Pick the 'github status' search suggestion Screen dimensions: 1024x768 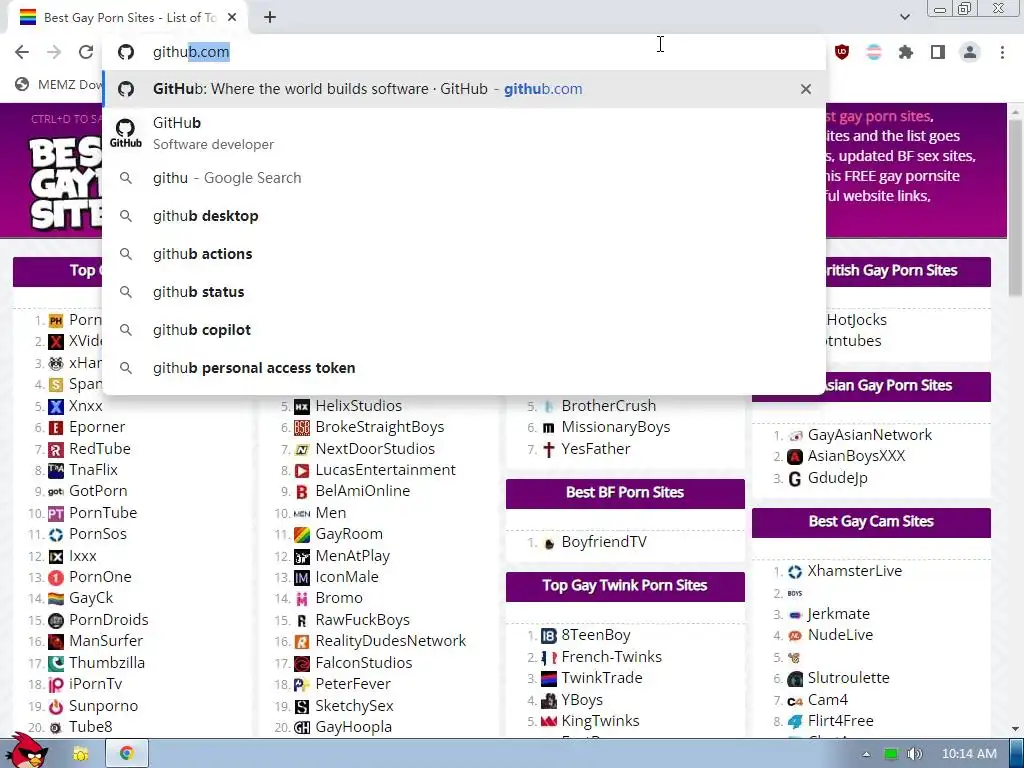coord(464,291)
